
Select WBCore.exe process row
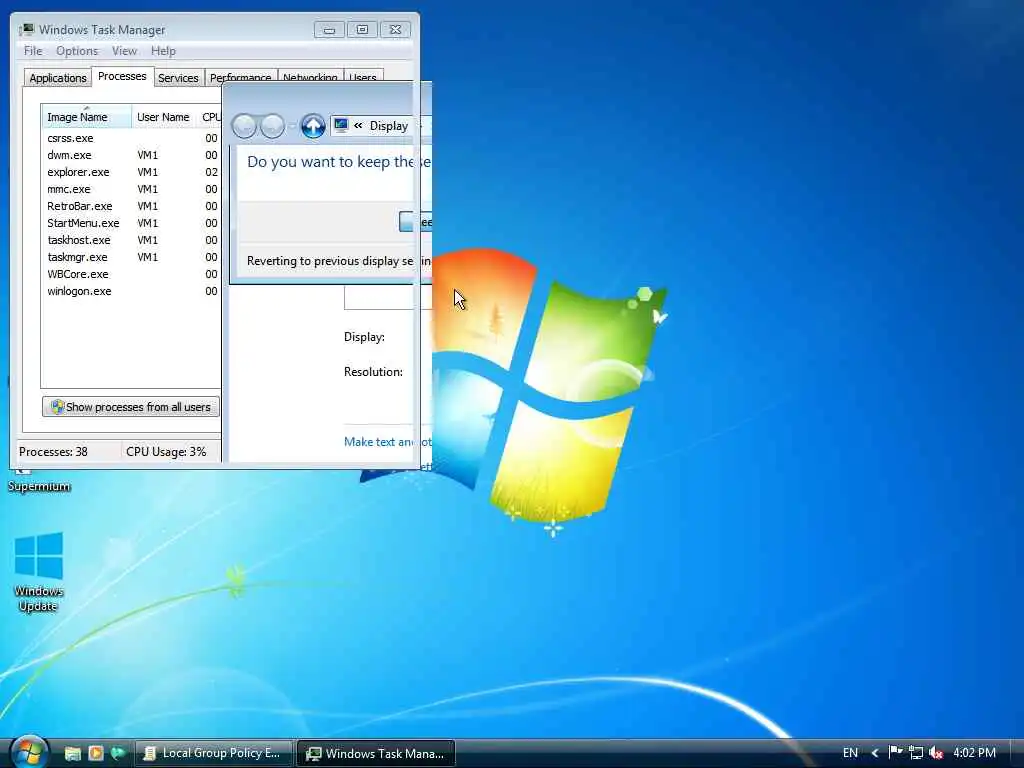(x=132, y=274)
